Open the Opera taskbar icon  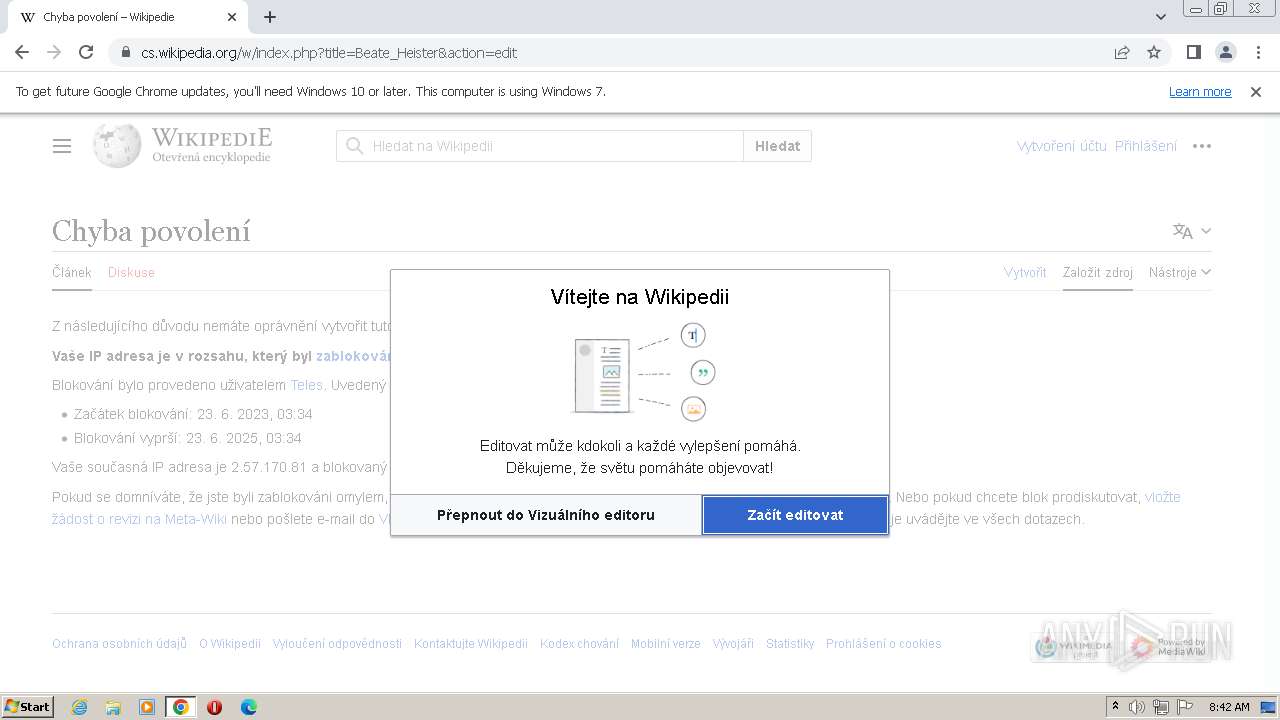coord(214,707)
